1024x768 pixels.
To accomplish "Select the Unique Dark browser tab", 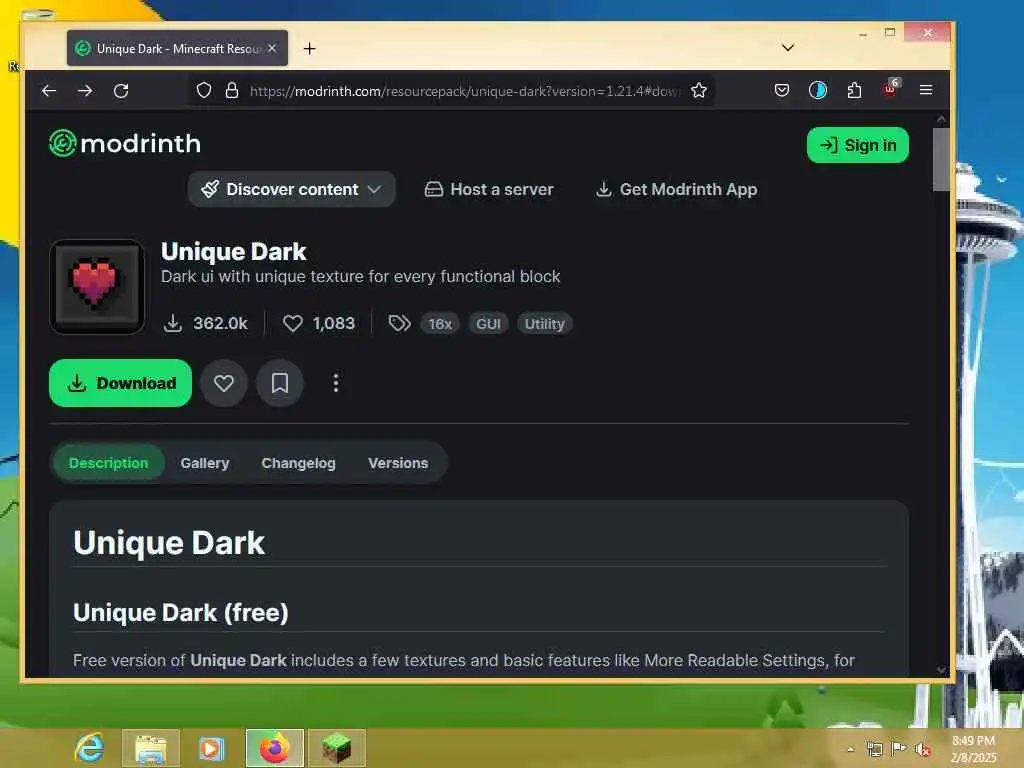I will [177, 48].
